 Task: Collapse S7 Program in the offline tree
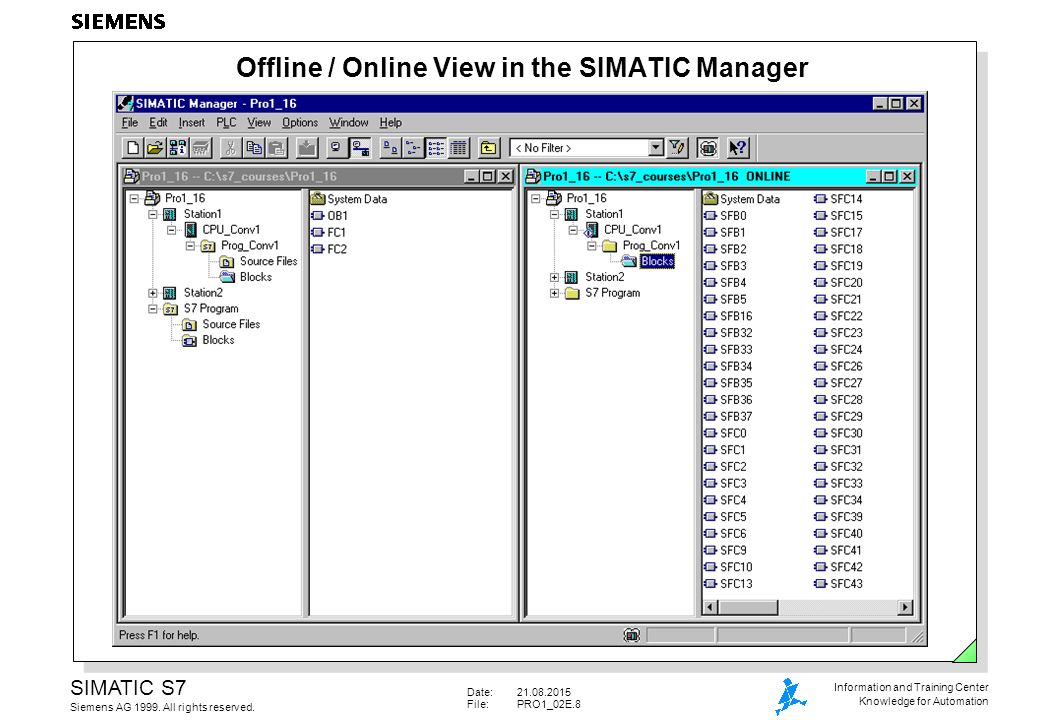pos(153,309)
